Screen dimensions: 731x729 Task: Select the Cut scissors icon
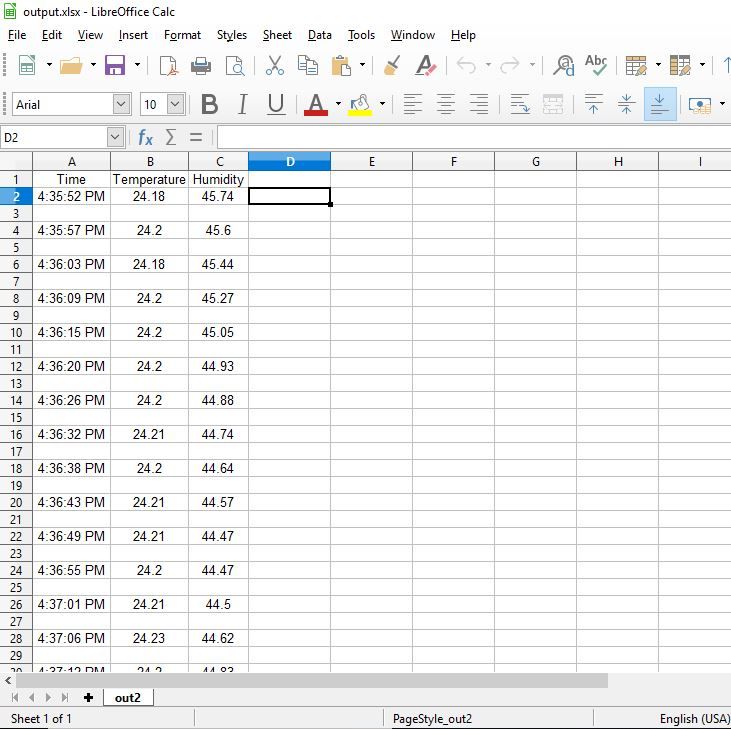pos(275,65)
